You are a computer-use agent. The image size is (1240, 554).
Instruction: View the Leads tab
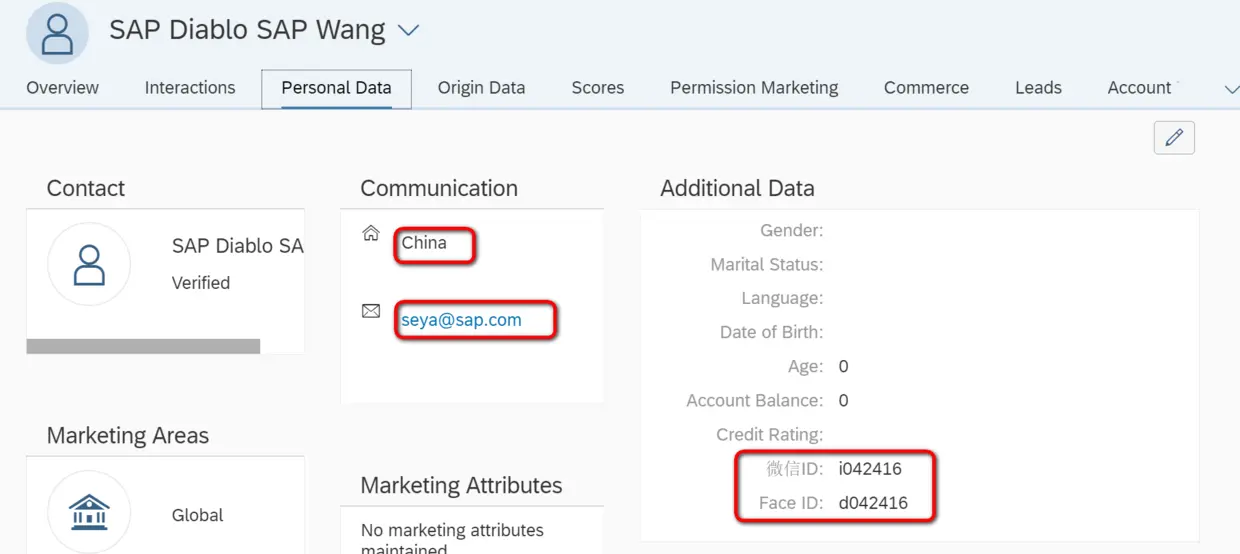tap(1038, 88)
